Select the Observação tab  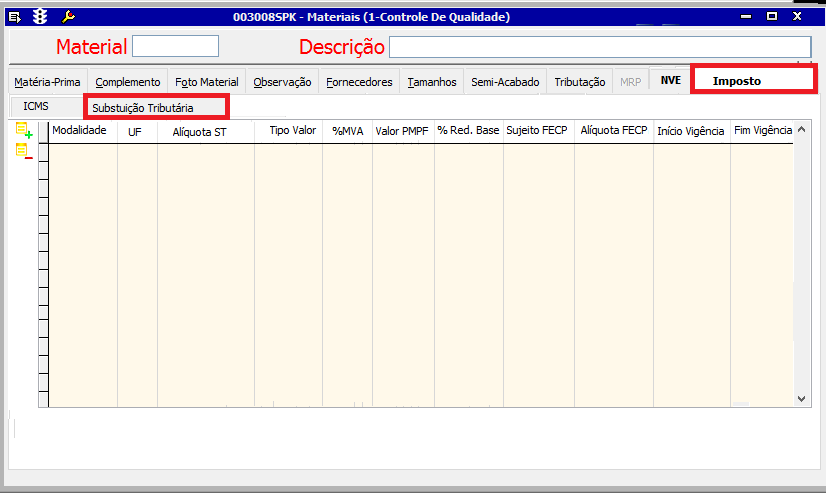pos(282,82)
